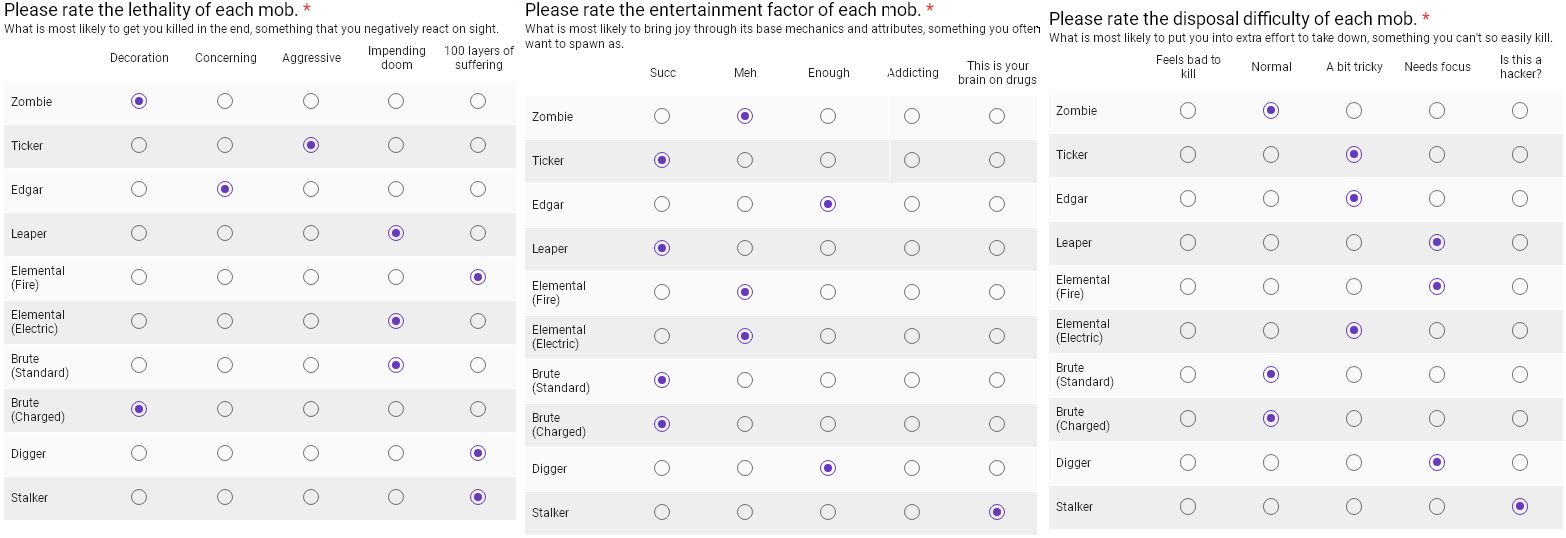Set Standard Brute entertainment to Meh
This screenshot has height=538, width=1566.
[x=745, y=380]
